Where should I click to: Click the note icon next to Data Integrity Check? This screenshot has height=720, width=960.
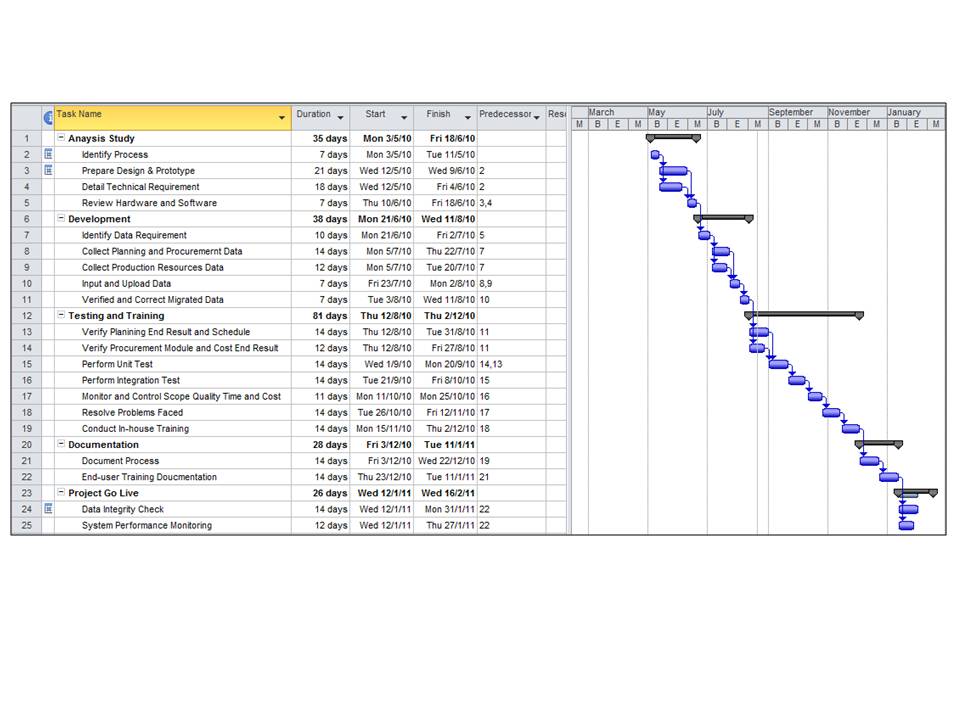coord(48,509)
